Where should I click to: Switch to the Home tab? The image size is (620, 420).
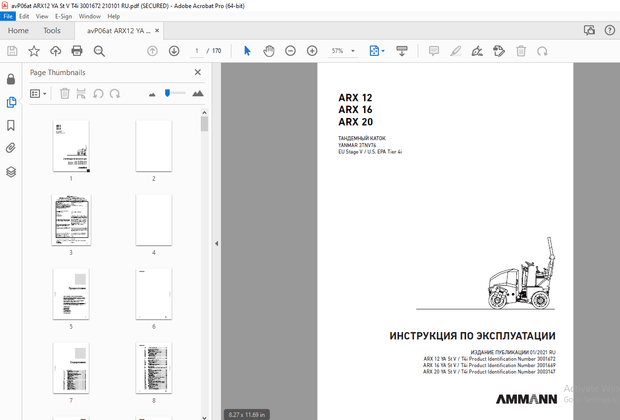18,30
